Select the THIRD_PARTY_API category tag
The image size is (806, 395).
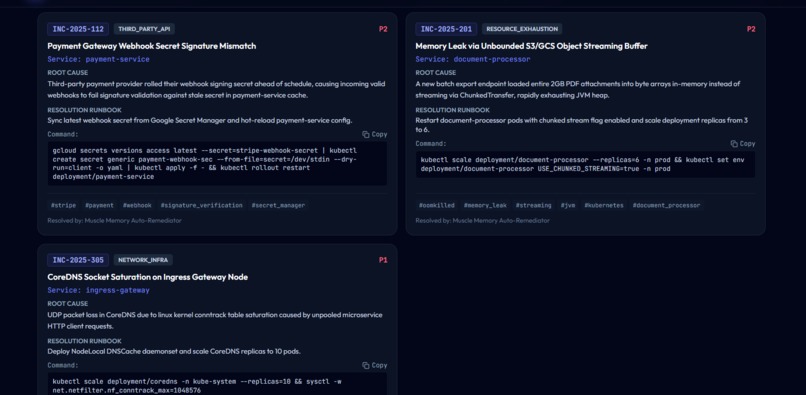pos(144,29)
